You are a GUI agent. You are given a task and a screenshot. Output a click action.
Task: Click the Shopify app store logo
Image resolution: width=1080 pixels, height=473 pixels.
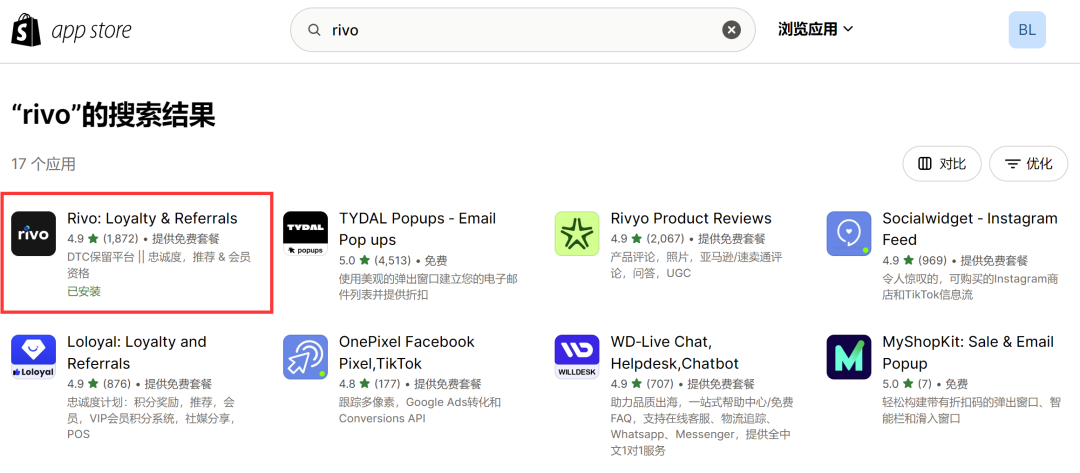[x=71, y=30]
